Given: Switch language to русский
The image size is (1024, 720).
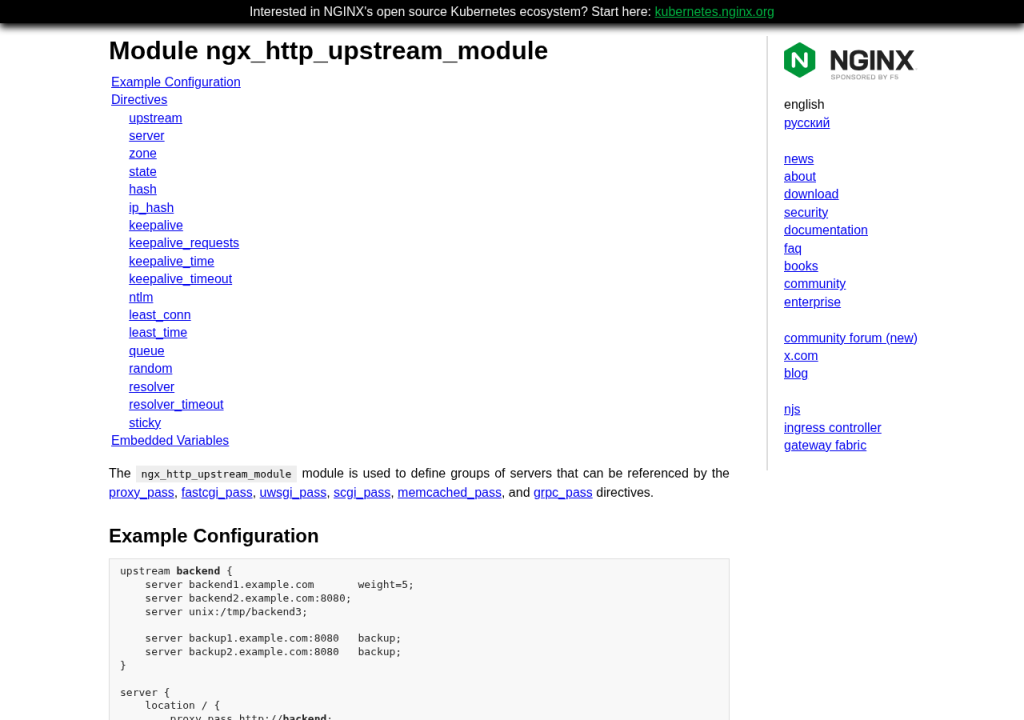Looking at the screenshot, I should pyautogui.click(x=807, y=122).
